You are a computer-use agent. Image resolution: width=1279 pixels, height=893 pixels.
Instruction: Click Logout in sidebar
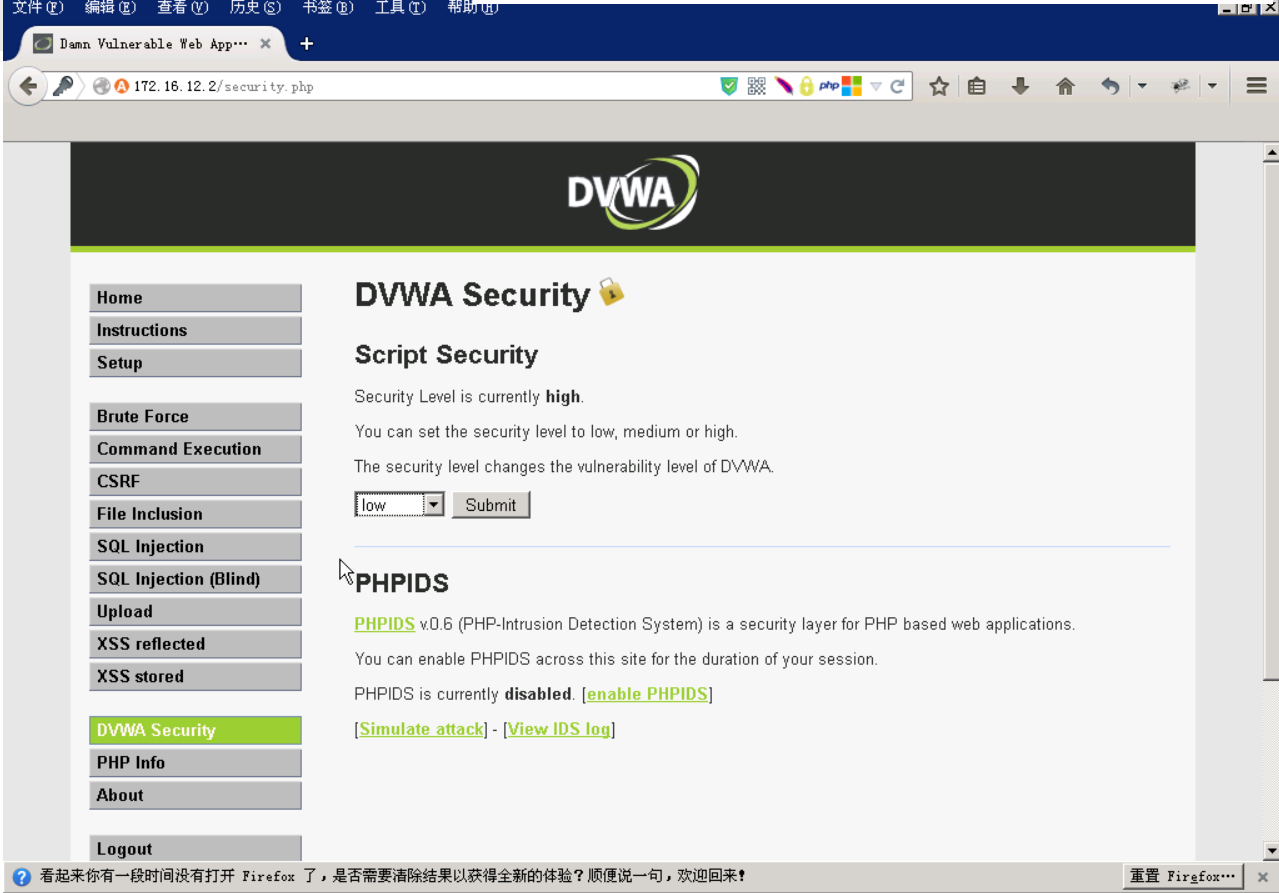[195, 849]
